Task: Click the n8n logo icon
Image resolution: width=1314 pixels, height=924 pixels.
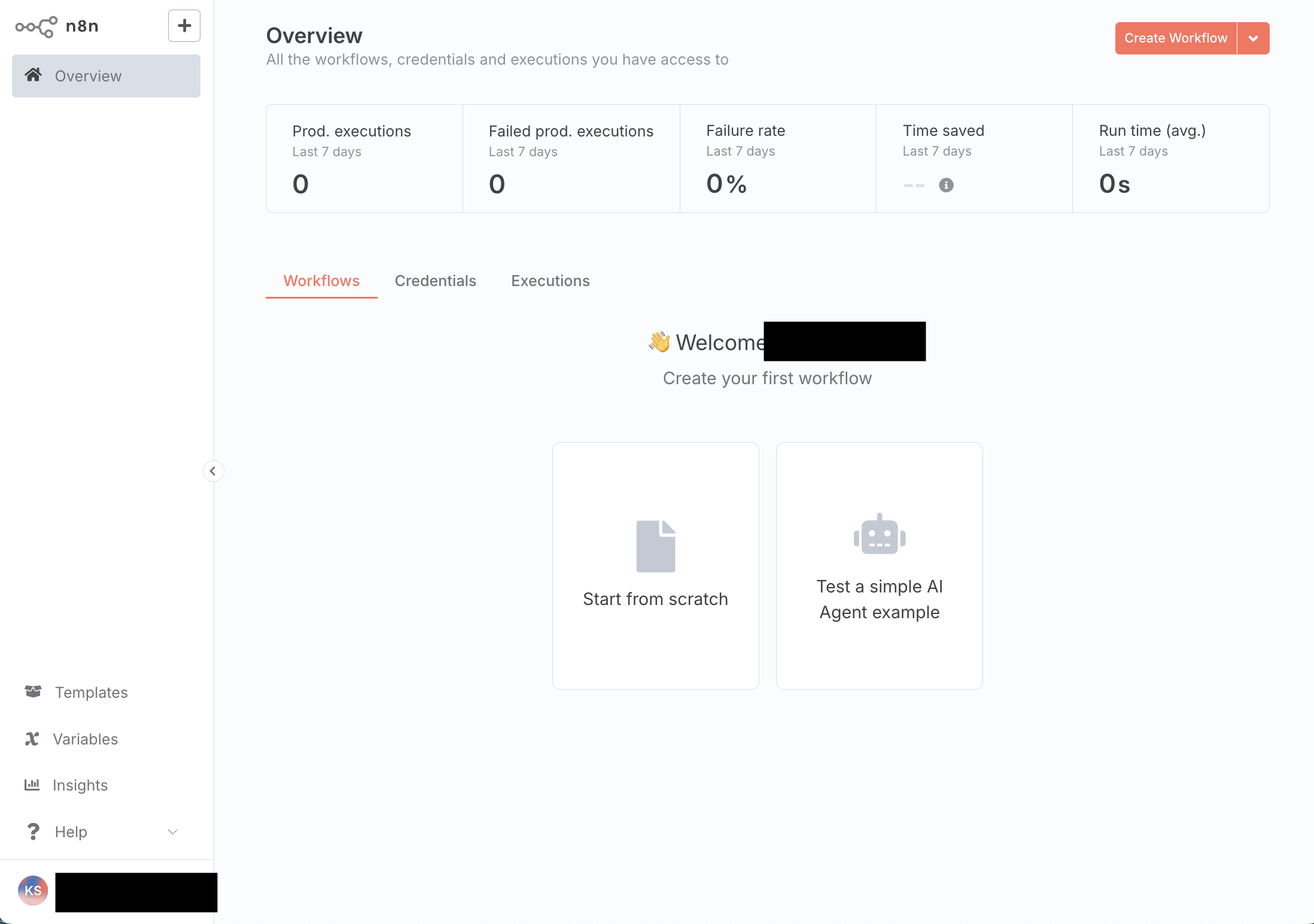Action: tap(36, 26)
